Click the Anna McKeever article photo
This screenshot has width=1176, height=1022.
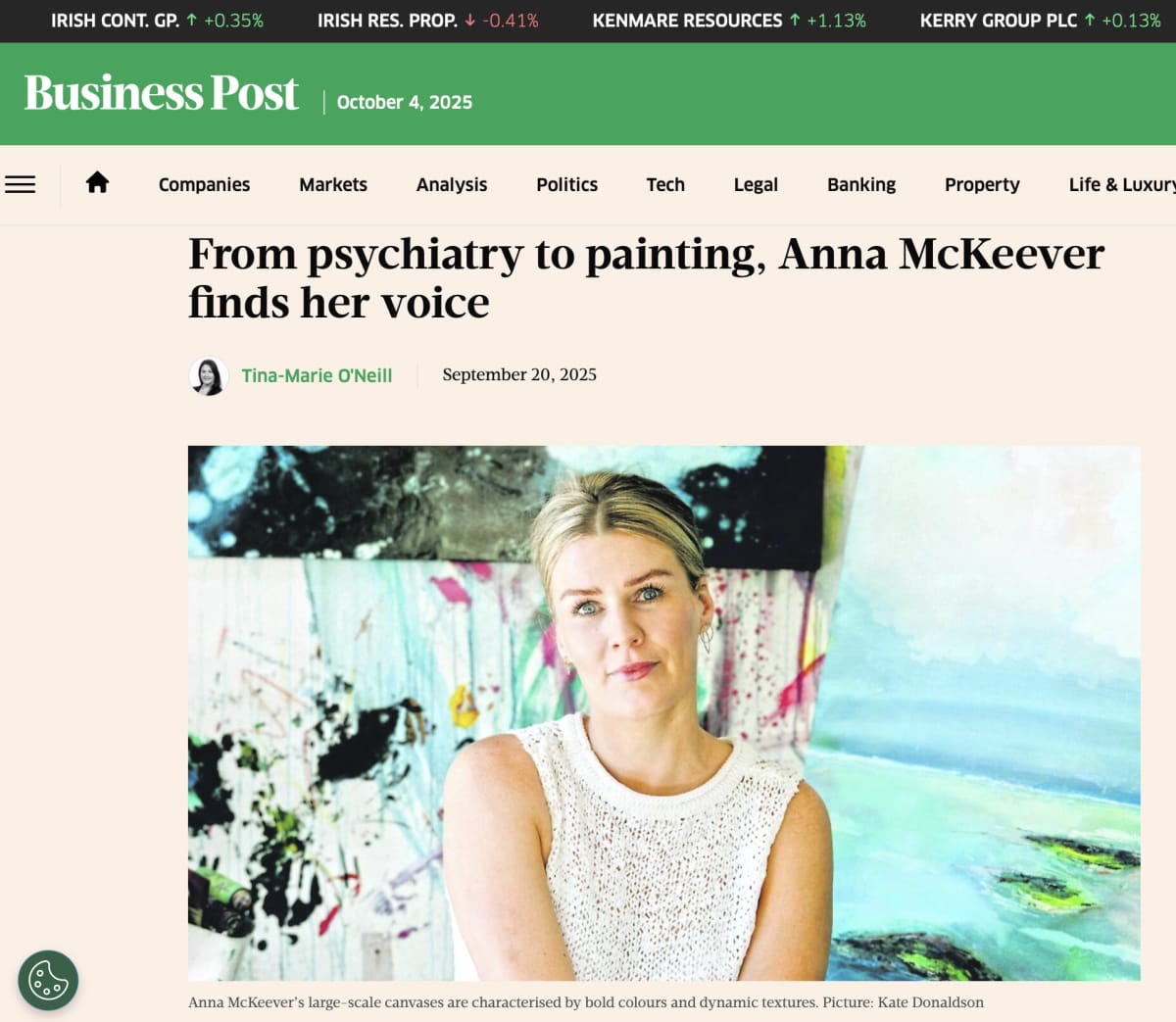point(663,712)
